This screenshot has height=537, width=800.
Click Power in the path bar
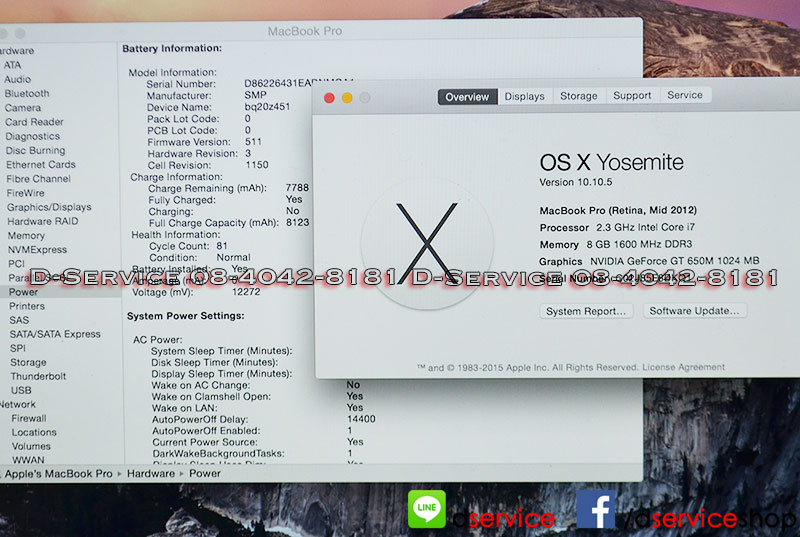[205, 474]
